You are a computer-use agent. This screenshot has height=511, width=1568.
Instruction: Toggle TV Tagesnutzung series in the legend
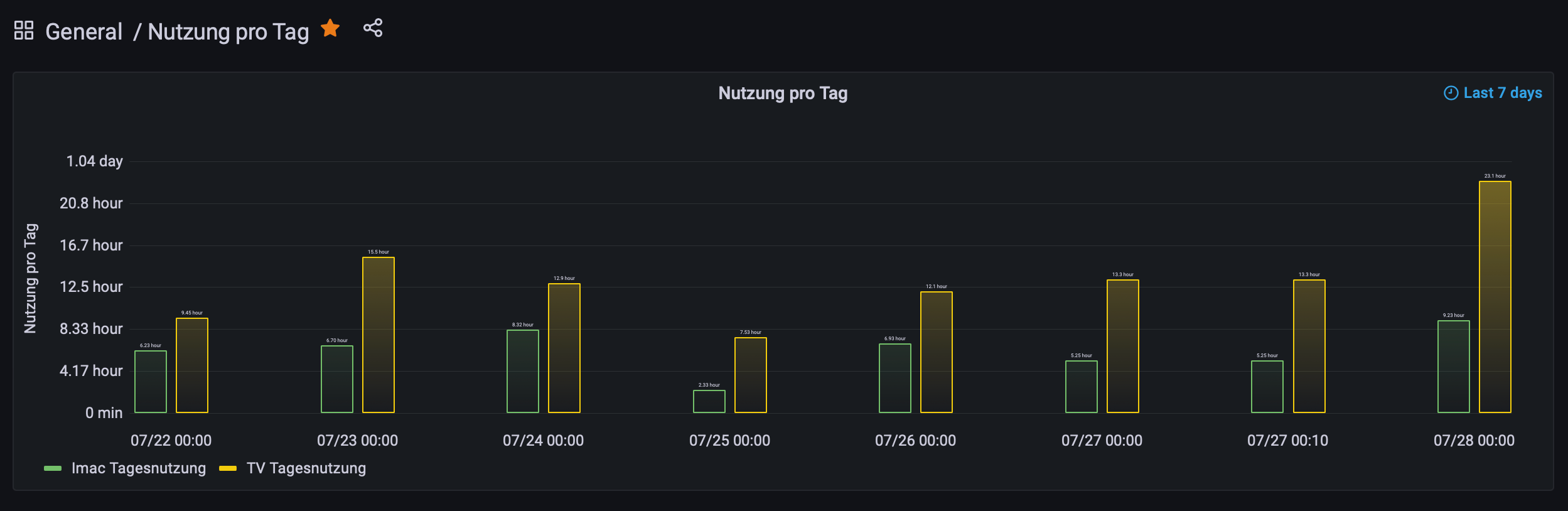pyautogui.click(x=306, y=468)
